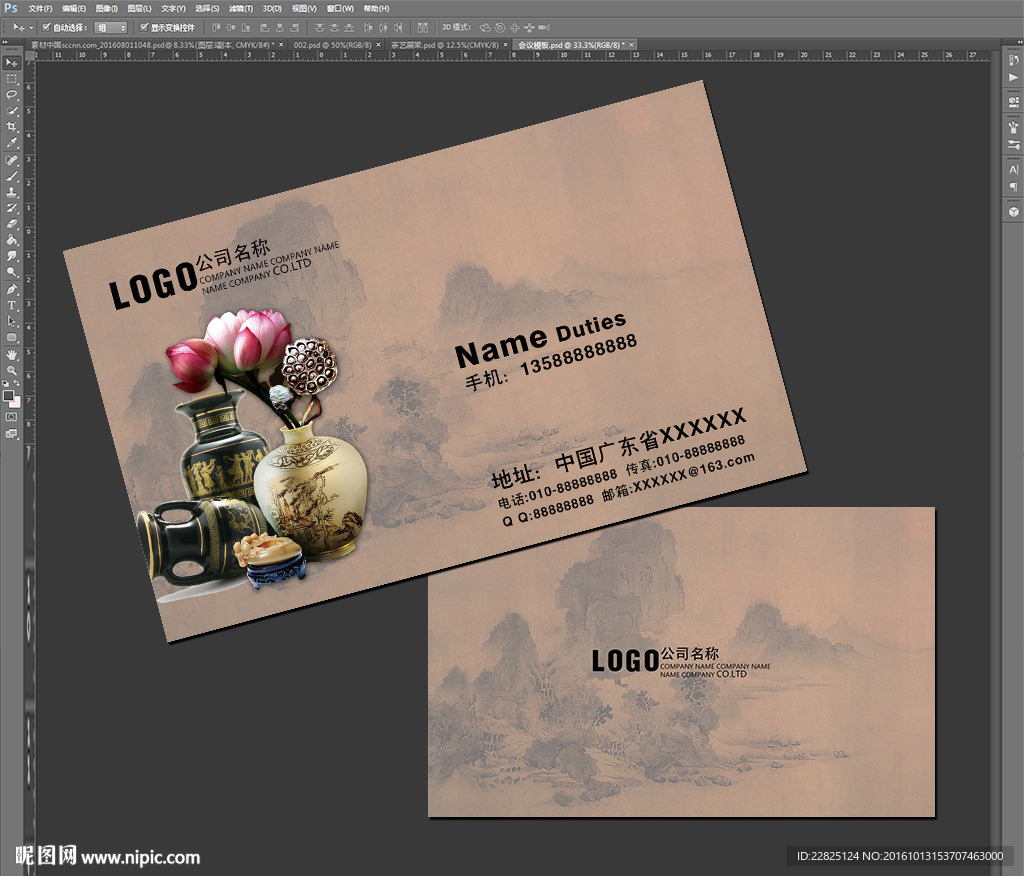Select the Brush tool
This screenshot has height=876, width=1024.
point(12,176)
